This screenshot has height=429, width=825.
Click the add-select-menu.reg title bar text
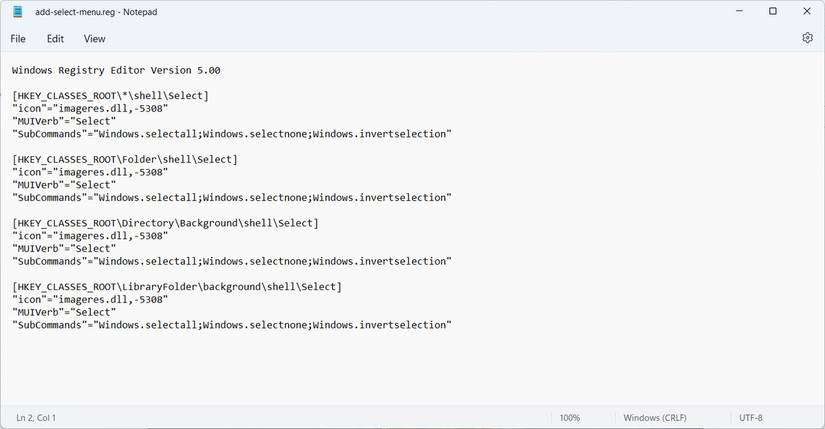[96, 12]
